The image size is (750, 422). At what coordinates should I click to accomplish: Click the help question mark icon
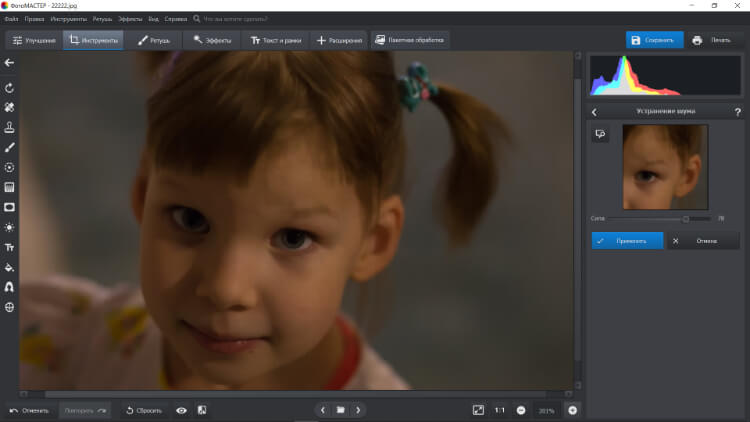738,112
